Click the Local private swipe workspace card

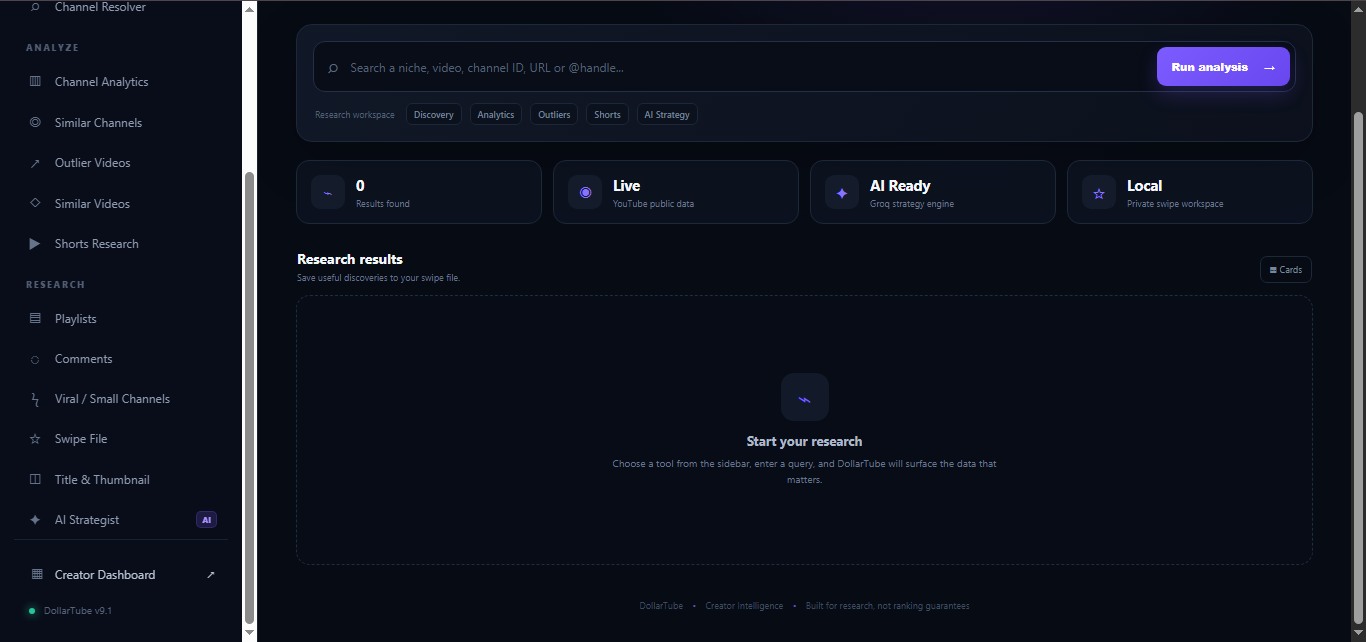[1190, 192]
